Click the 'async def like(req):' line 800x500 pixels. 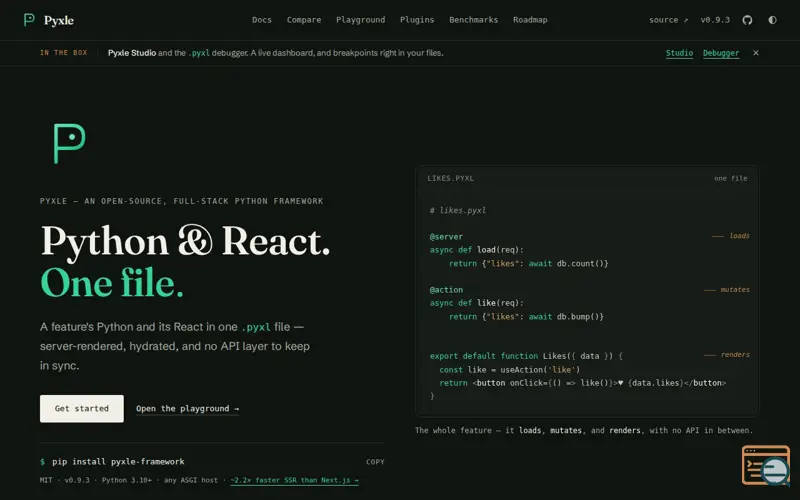(477, 303)
